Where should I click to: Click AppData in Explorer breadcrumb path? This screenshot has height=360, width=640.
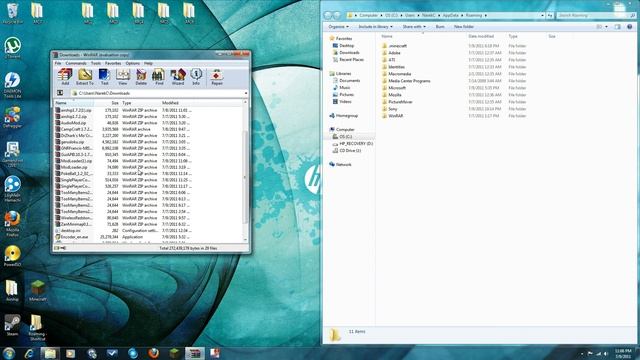(x=451, y=15)
